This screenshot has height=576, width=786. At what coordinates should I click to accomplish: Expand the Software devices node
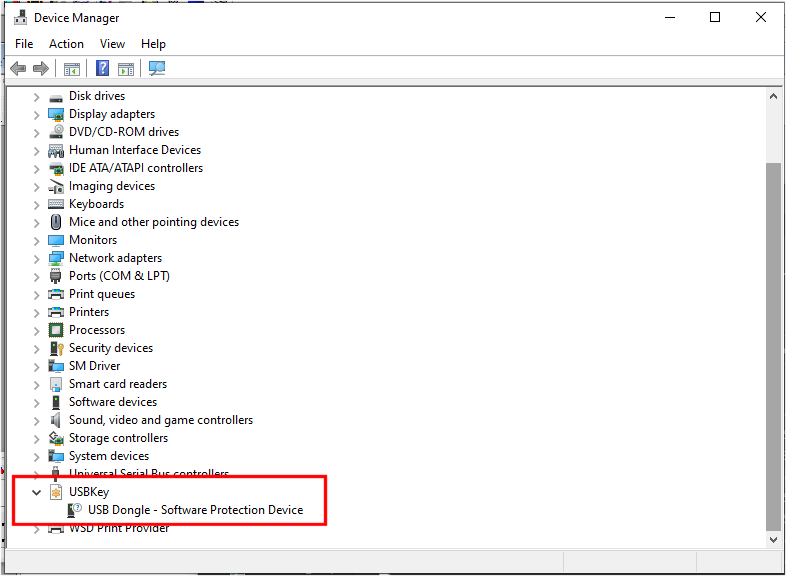36,403
